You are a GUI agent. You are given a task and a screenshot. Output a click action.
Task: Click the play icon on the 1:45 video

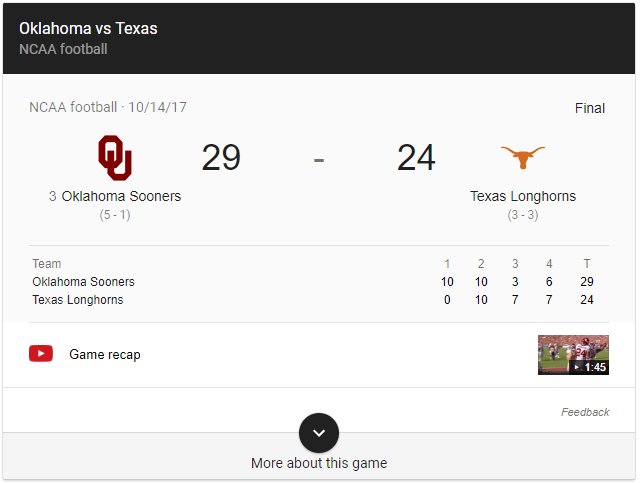click(x=576, y=367)
